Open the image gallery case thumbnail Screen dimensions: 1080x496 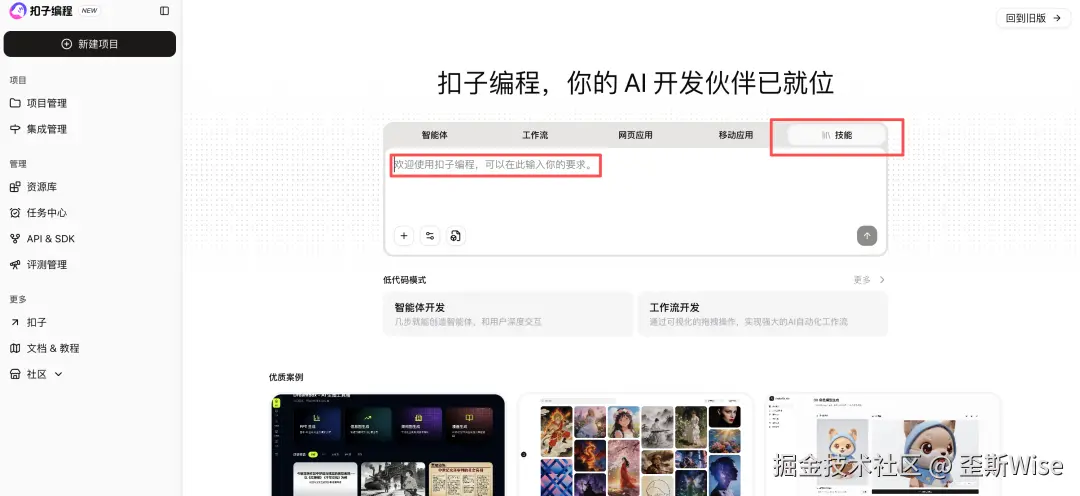coord(635,445)
